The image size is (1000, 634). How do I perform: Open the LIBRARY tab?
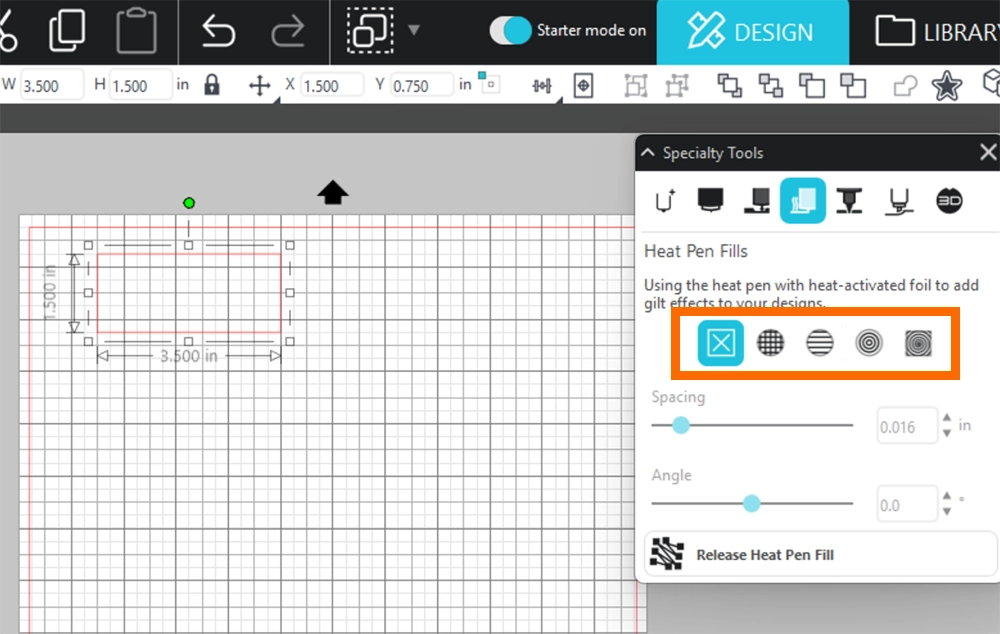[935, 32]
